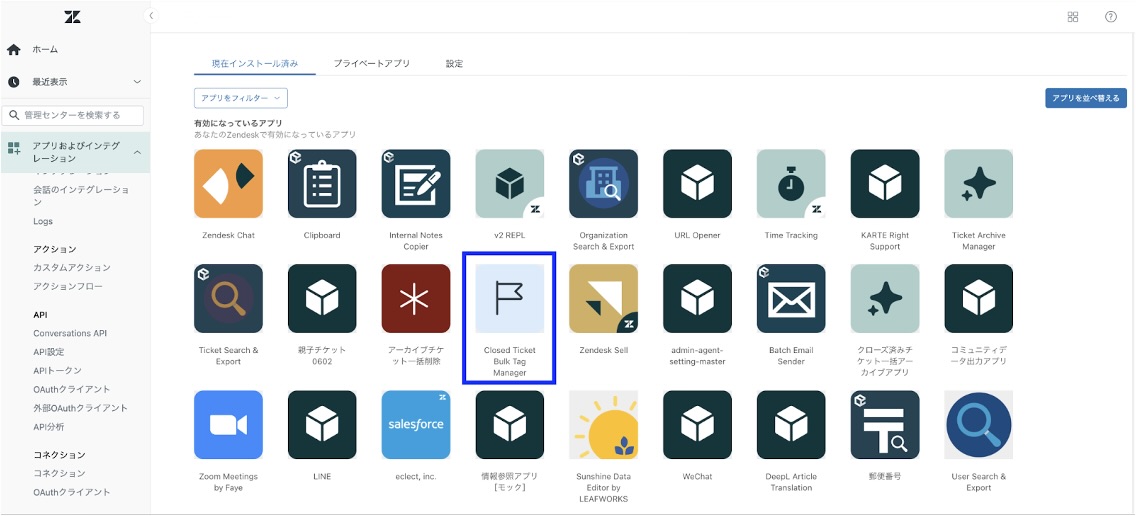Expand the 最近表示 sidebar section
Screen dimensions: 1136x516
coord(137,82)
